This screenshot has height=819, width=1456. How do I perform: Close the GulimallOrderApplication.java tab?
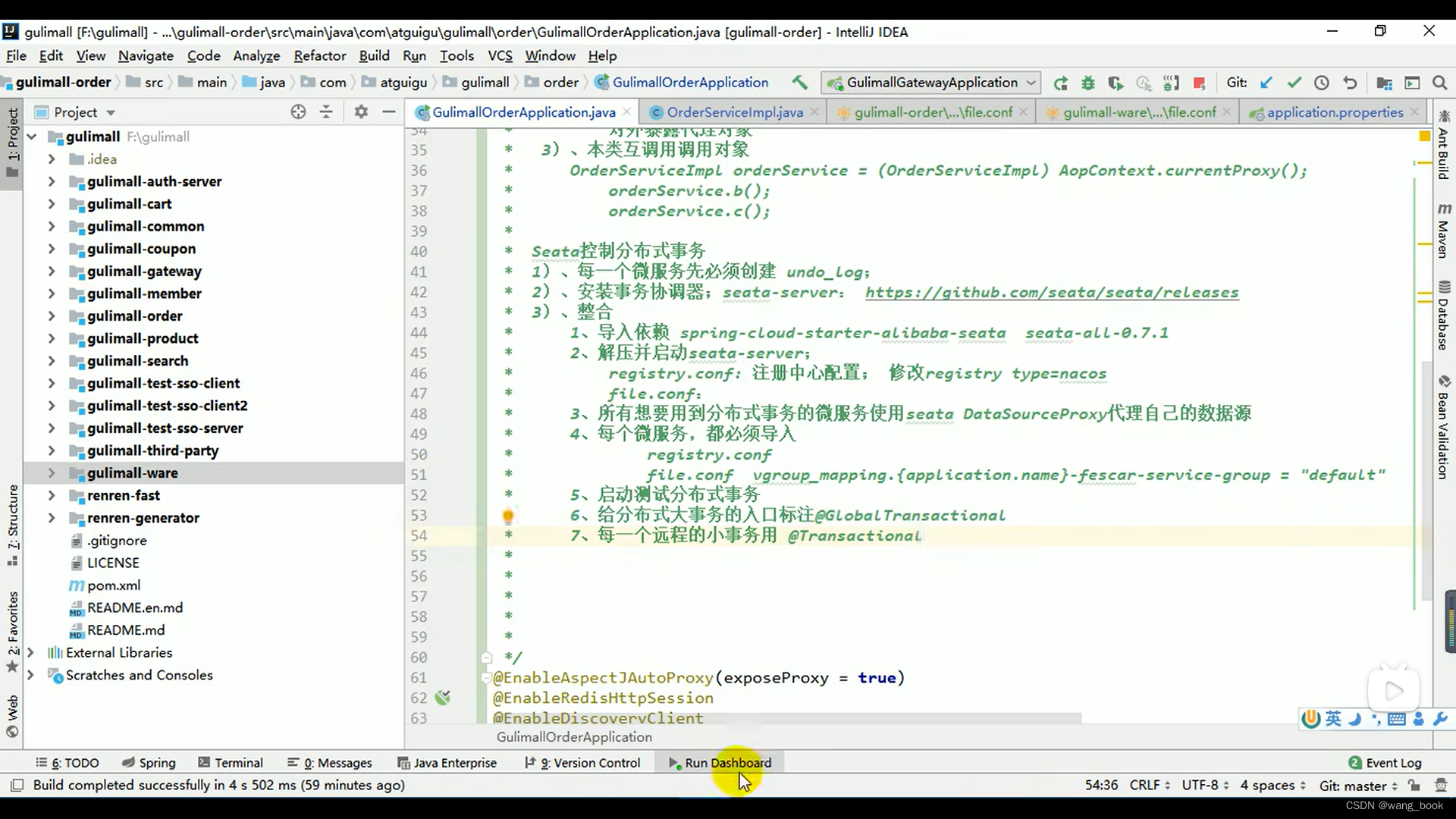626,112
